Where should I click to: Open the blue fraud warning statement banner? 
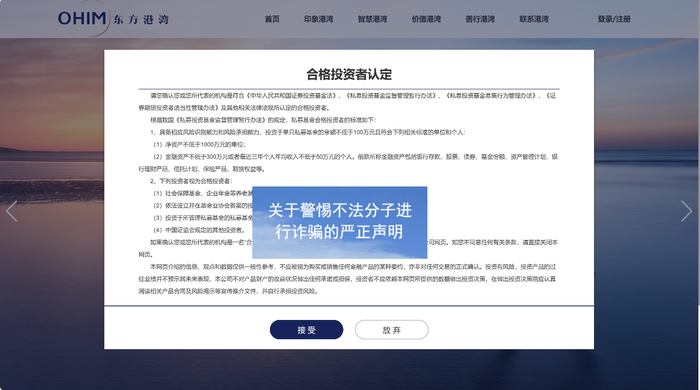[x=340, y=222]
